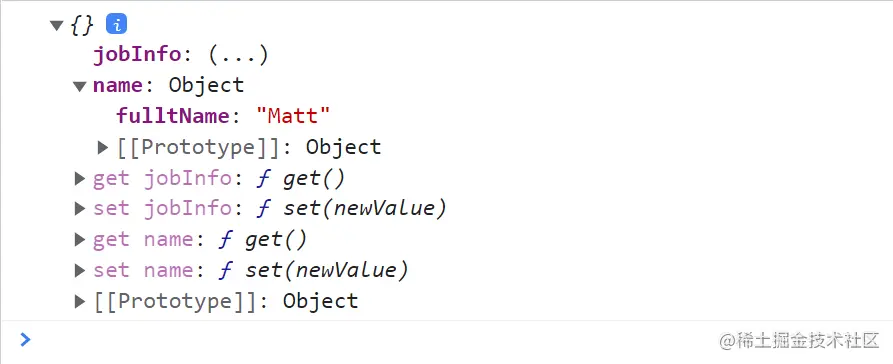Image resolution: width=893 pixels, height=364 pixels.
Task: Expand the set jobInfo setter arrow
Action: tap(80, 209)
